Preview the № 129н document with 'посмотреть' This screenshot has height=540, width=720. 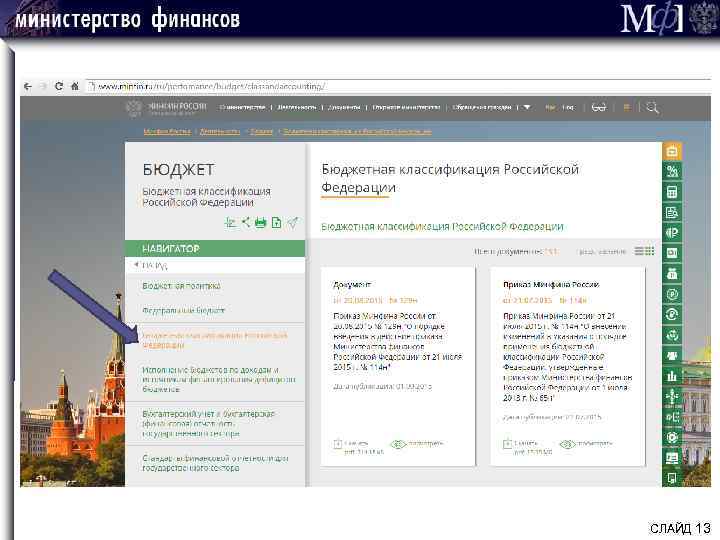(417, 444)
